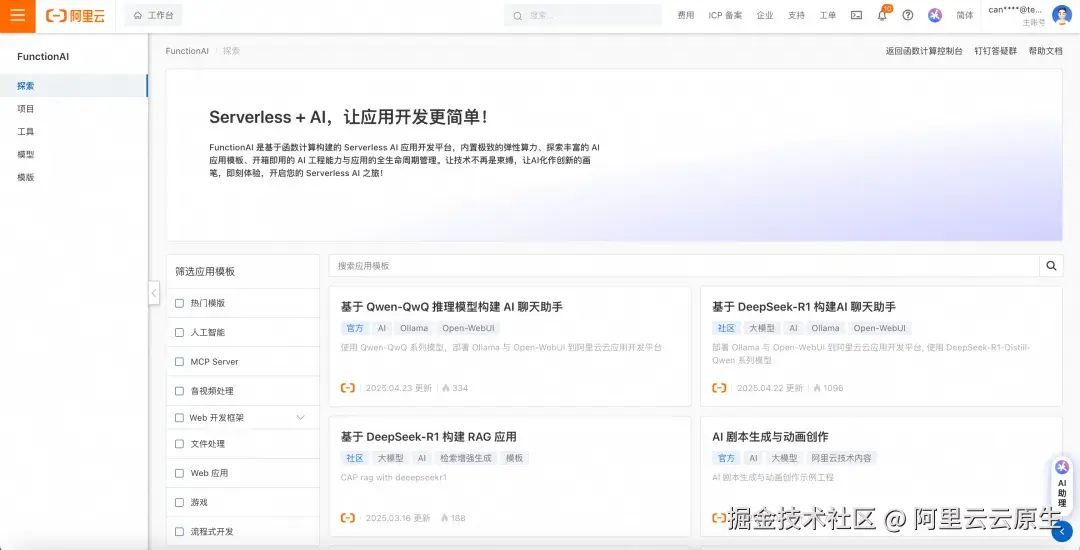1080x550 pixels.
Task: Click the publisher logo on the DeepSeek-R1 聊天助手 card
Action: (719, 388)
